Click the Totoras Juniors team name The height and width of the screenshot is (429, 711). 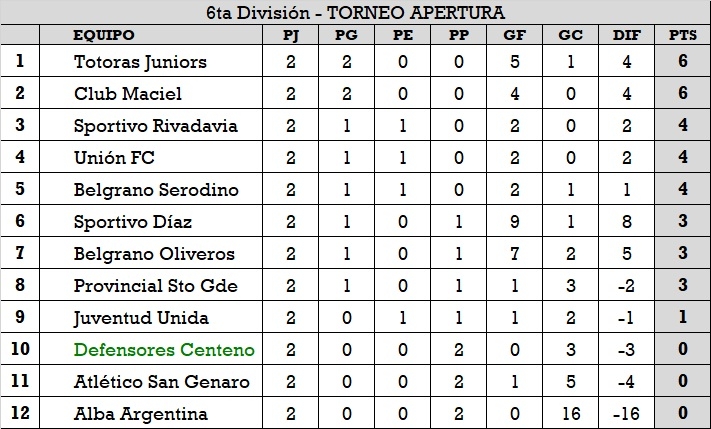click(x=140, y=62)
